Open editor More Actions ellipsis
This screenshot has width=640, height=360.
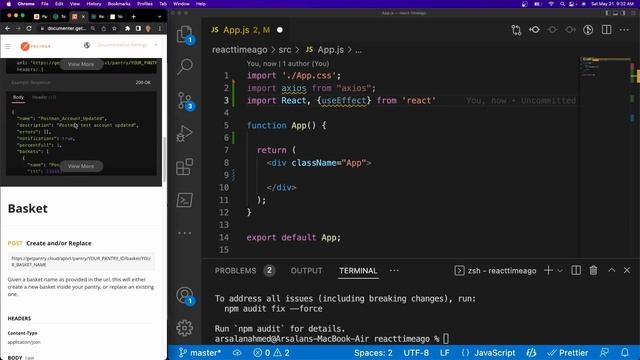(x=624, y=30)
